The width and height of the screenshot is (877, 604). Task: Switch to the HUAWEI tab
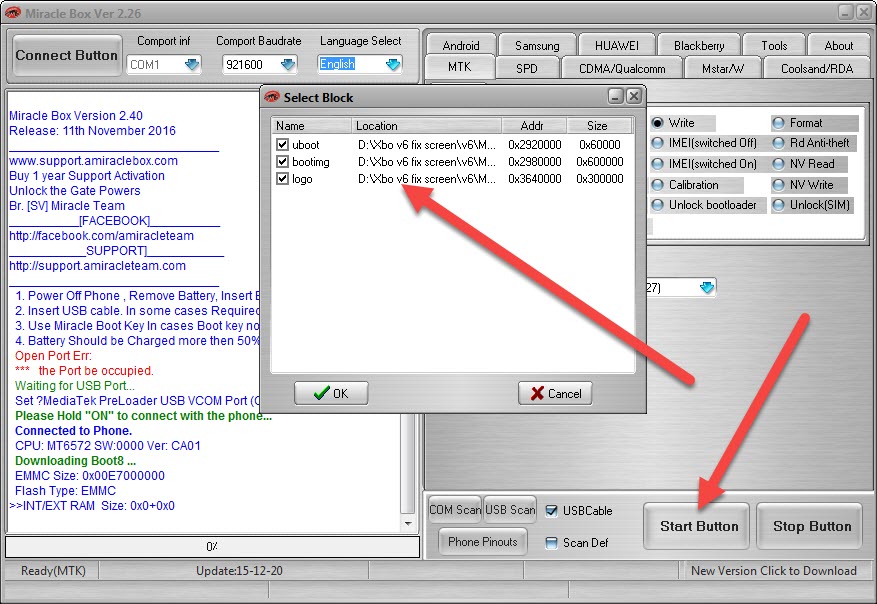click(x=617, y=45)
